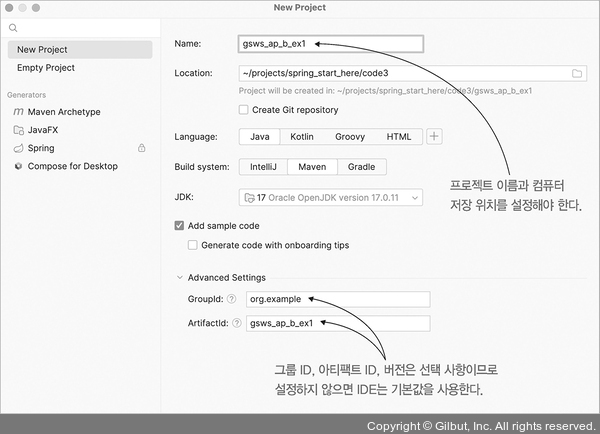This screenshot has width=600, height=434.
Task: Click the lock icon beside Spring
Action: tap(141, 148)
